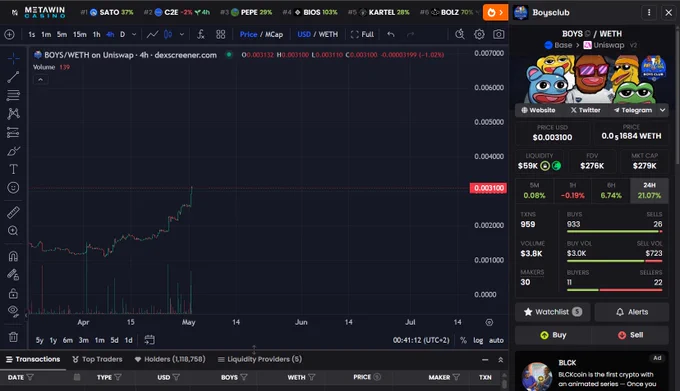Open time zone 00:41:12 (UTC+2) menu
The height and width of the screenshot is (391, 680).
pos(421,340)
